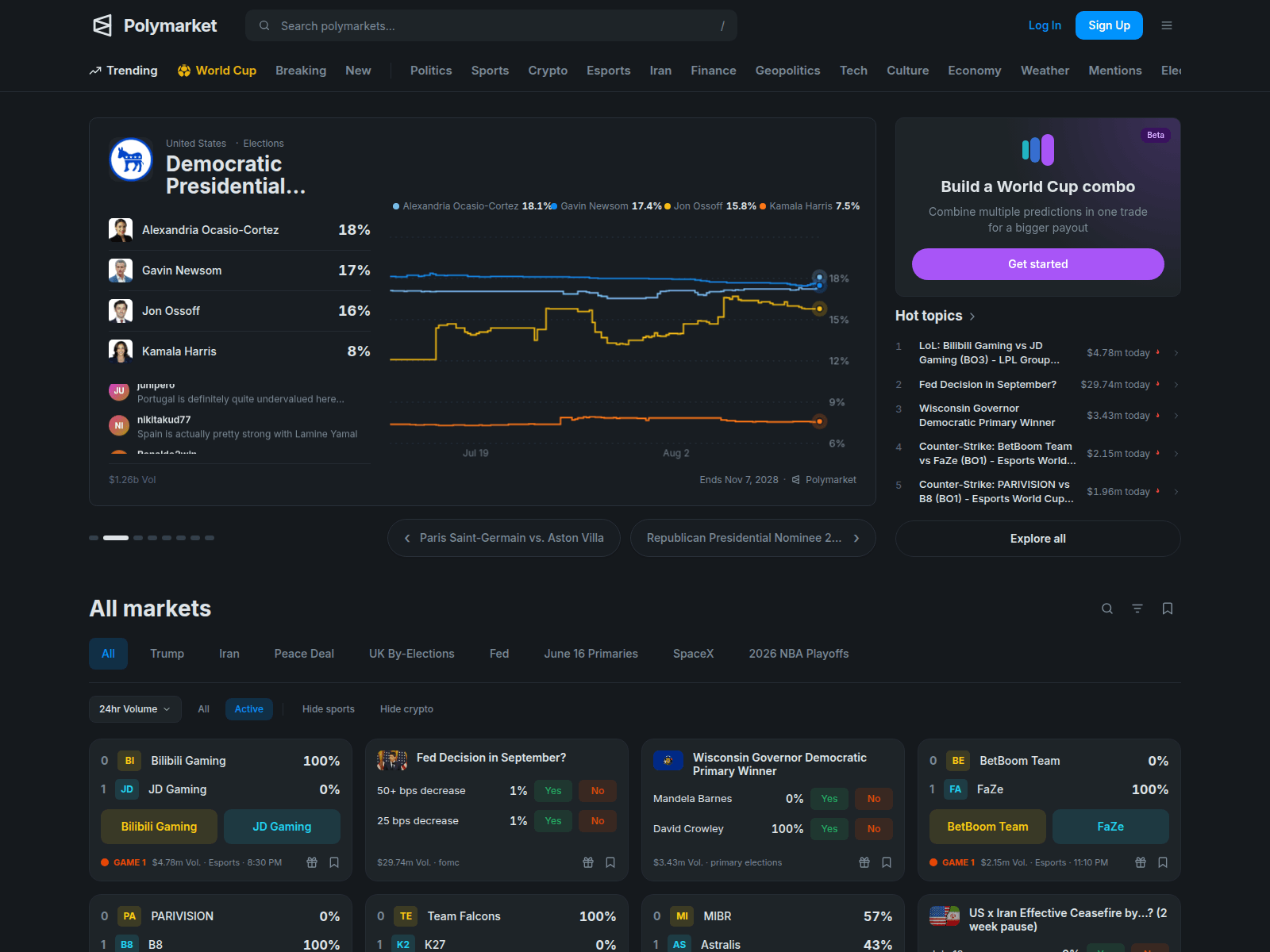The image size is (1270, 952).
Task: Click the US x Iran flags icon
Action: point(945,916)
